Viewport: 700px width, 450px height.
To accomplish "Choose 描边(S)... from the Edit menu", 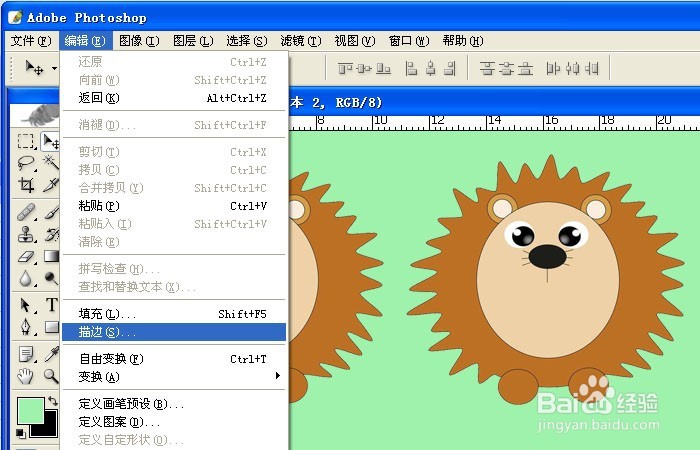I will [x=174, y=332].
